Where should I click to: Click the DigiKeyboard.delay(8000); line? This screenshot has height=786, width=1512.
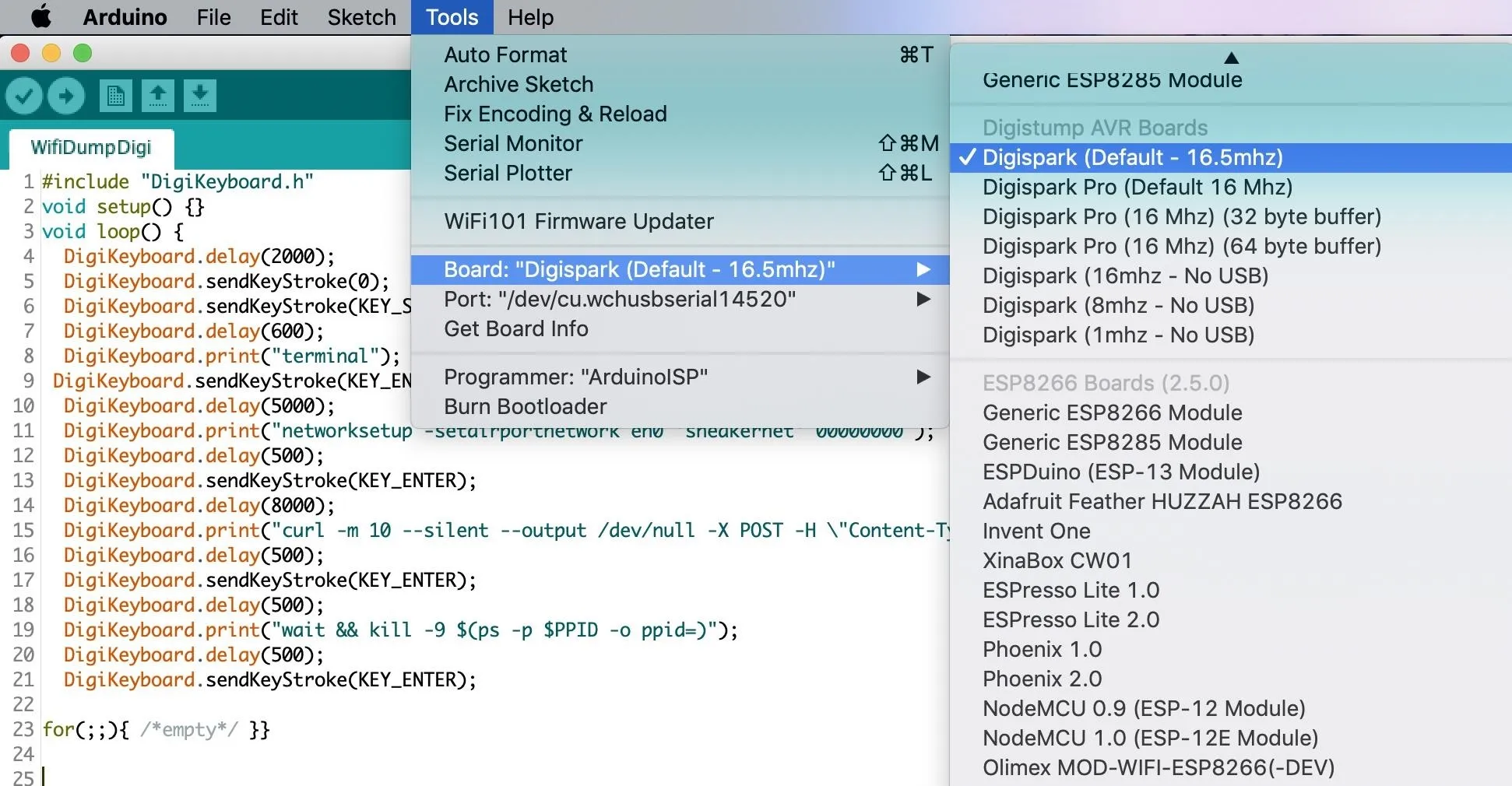point(199,505)
